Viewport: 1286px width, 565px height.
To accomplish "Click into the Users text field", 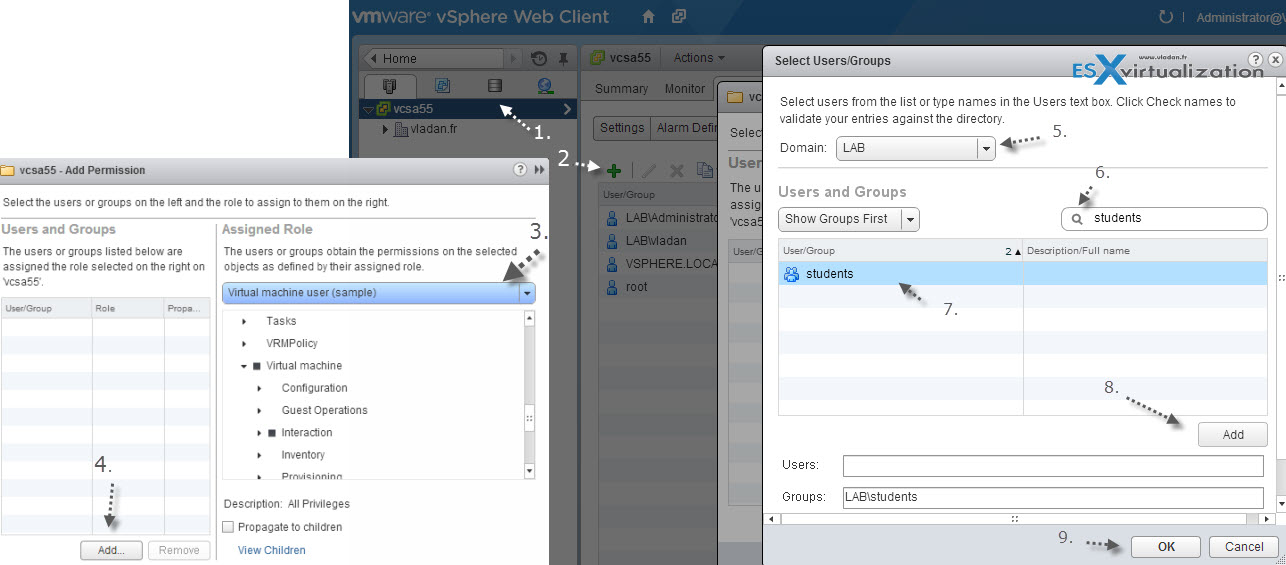I will pyautogui.click(x=1053, y=466).
